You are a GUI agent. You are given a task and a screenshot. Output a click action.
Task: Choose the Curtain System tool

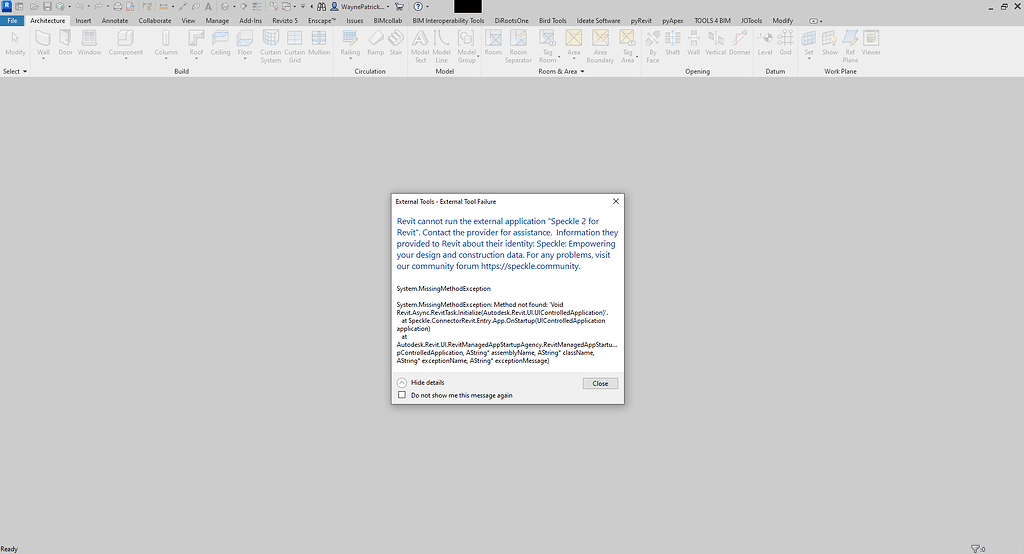270,46
